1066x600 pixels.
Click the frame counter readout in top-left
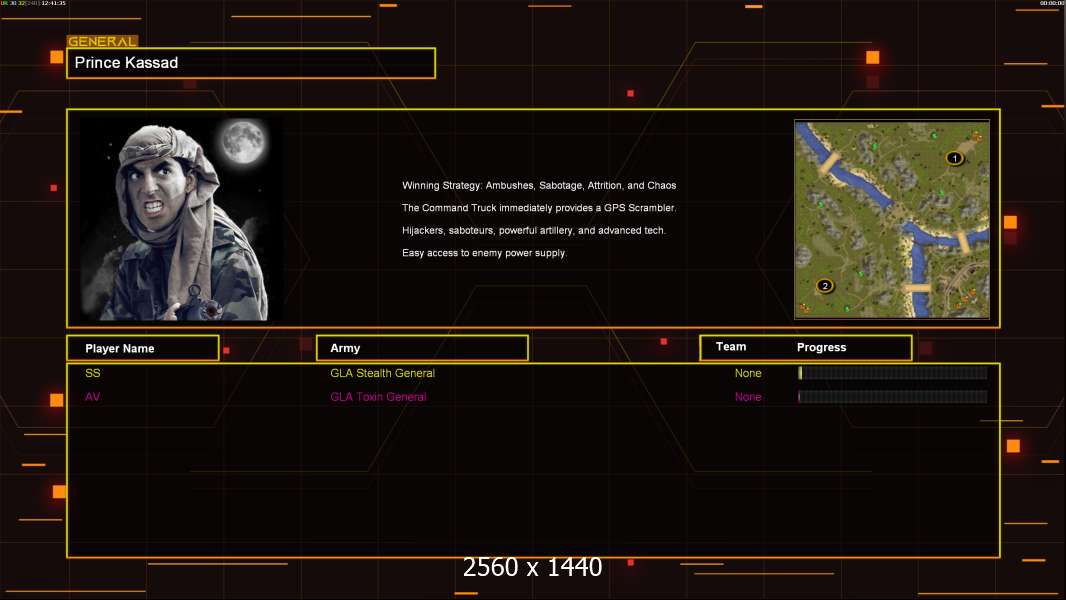point(33,3)
